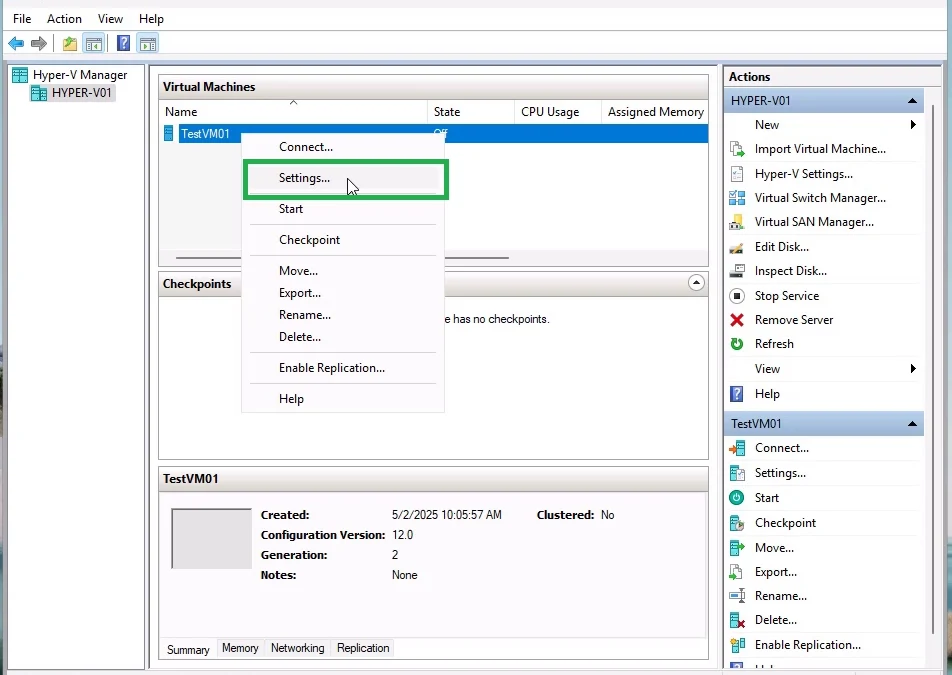Sort by the CPU Usage column header

(557, 112)
